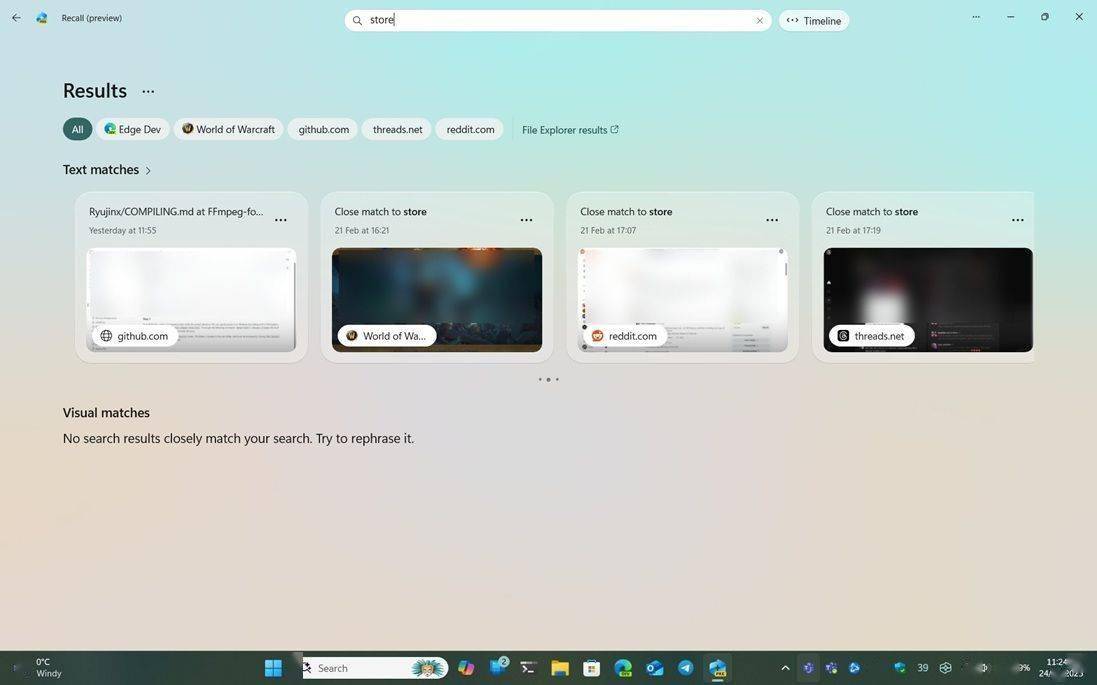1097x685 pixels.
Task: Open the taskbar app with badge 2
Action: [x=498, y=667]
